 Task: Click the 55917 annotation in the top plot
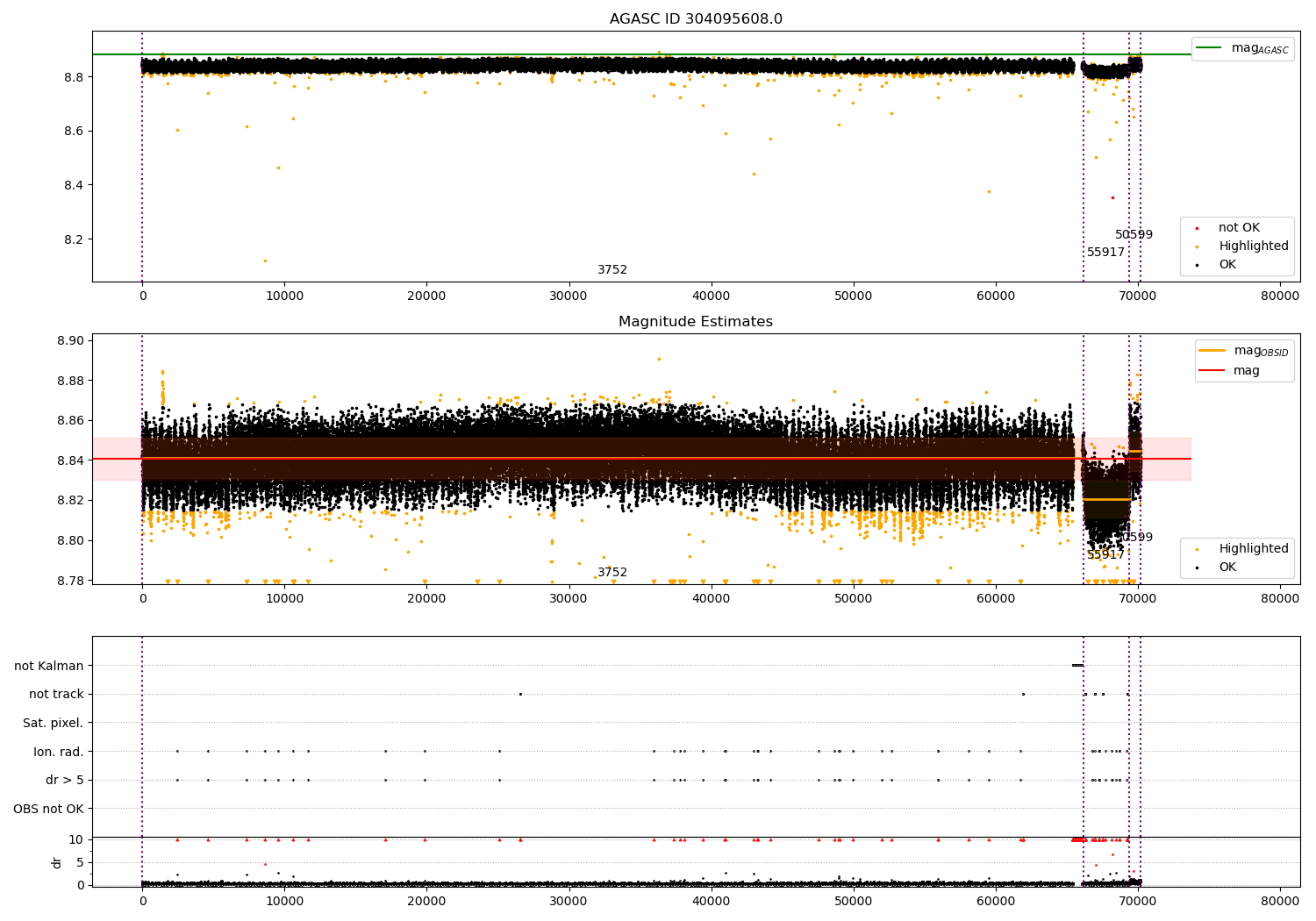[1105, 253]
